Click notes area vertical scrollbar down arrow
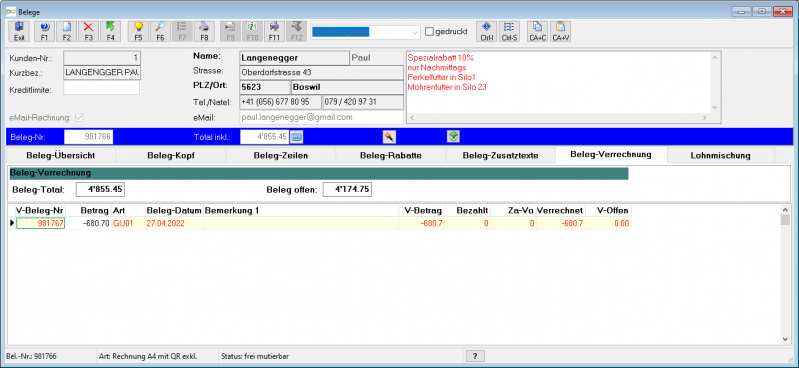Viewport: 799px width, 368px height. tap(715, 108)
